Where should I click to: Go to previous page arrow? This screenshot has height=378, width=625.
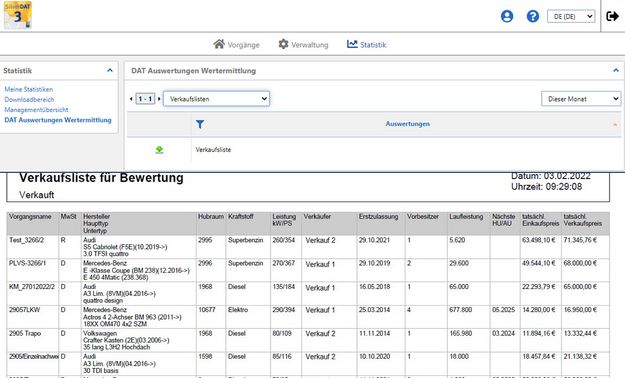tap(131, 98)
